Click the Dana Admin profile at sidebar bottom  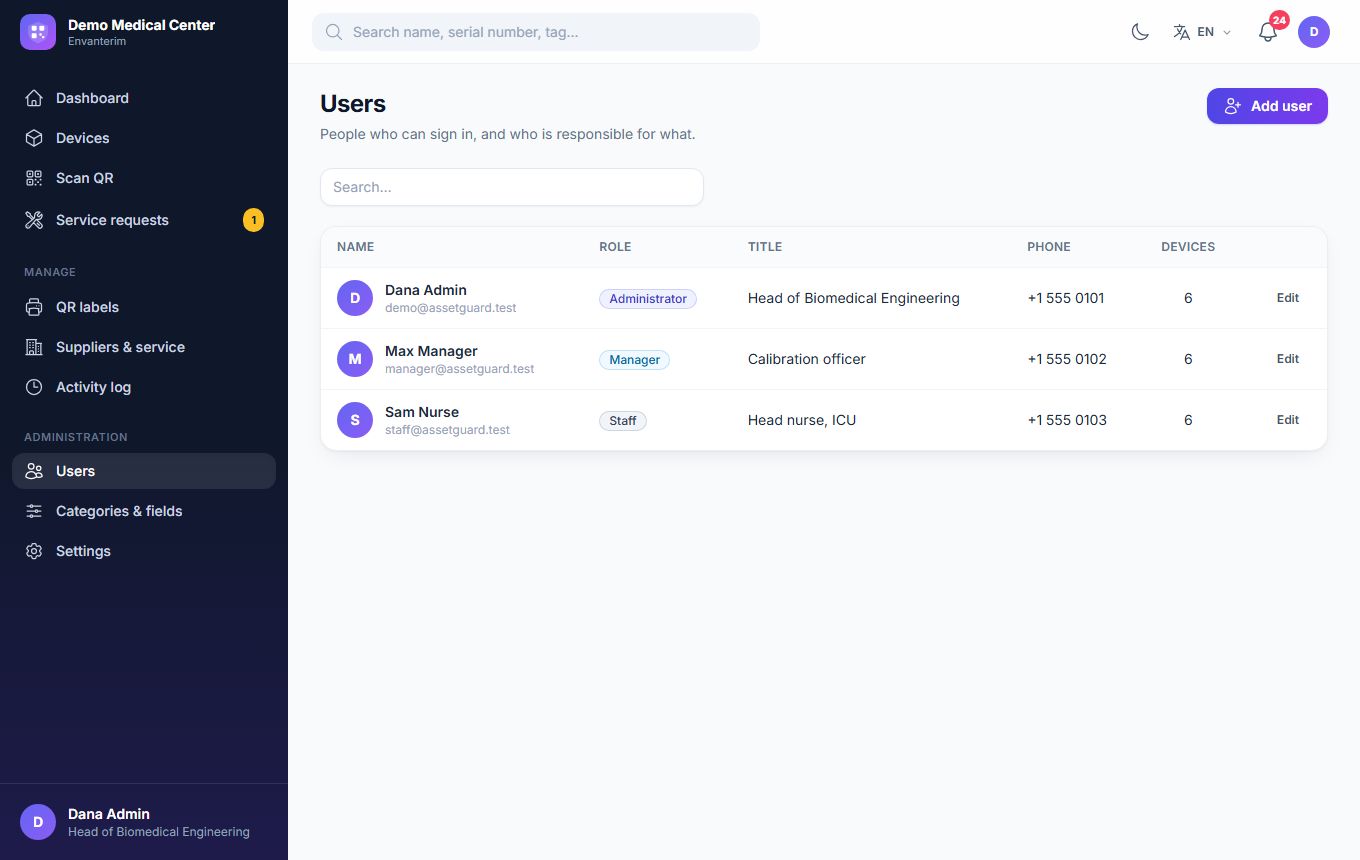click(x=144, y=822)
